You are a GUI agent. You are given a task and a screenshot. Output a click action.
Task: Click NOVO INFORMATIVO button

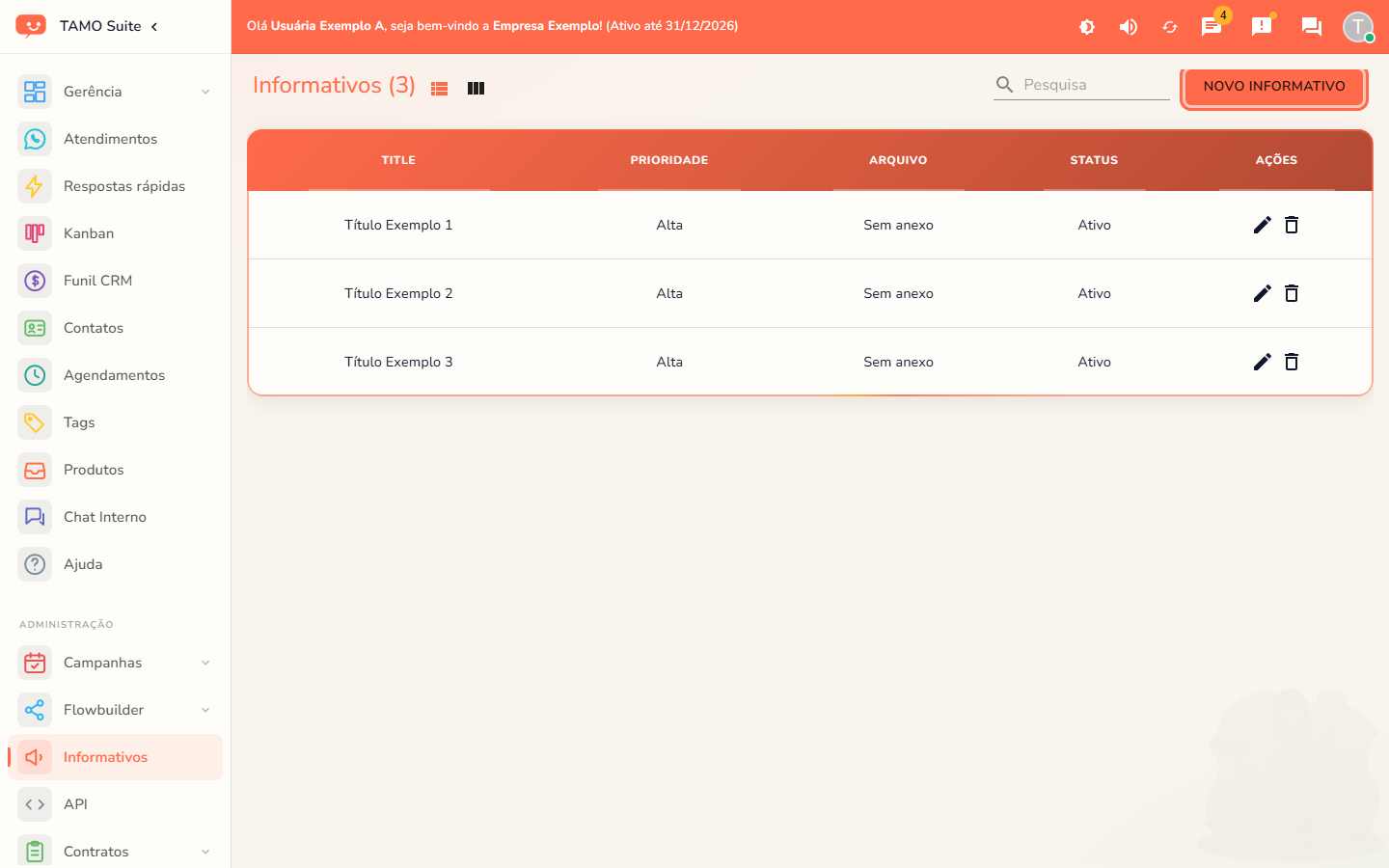point(1274,86)
